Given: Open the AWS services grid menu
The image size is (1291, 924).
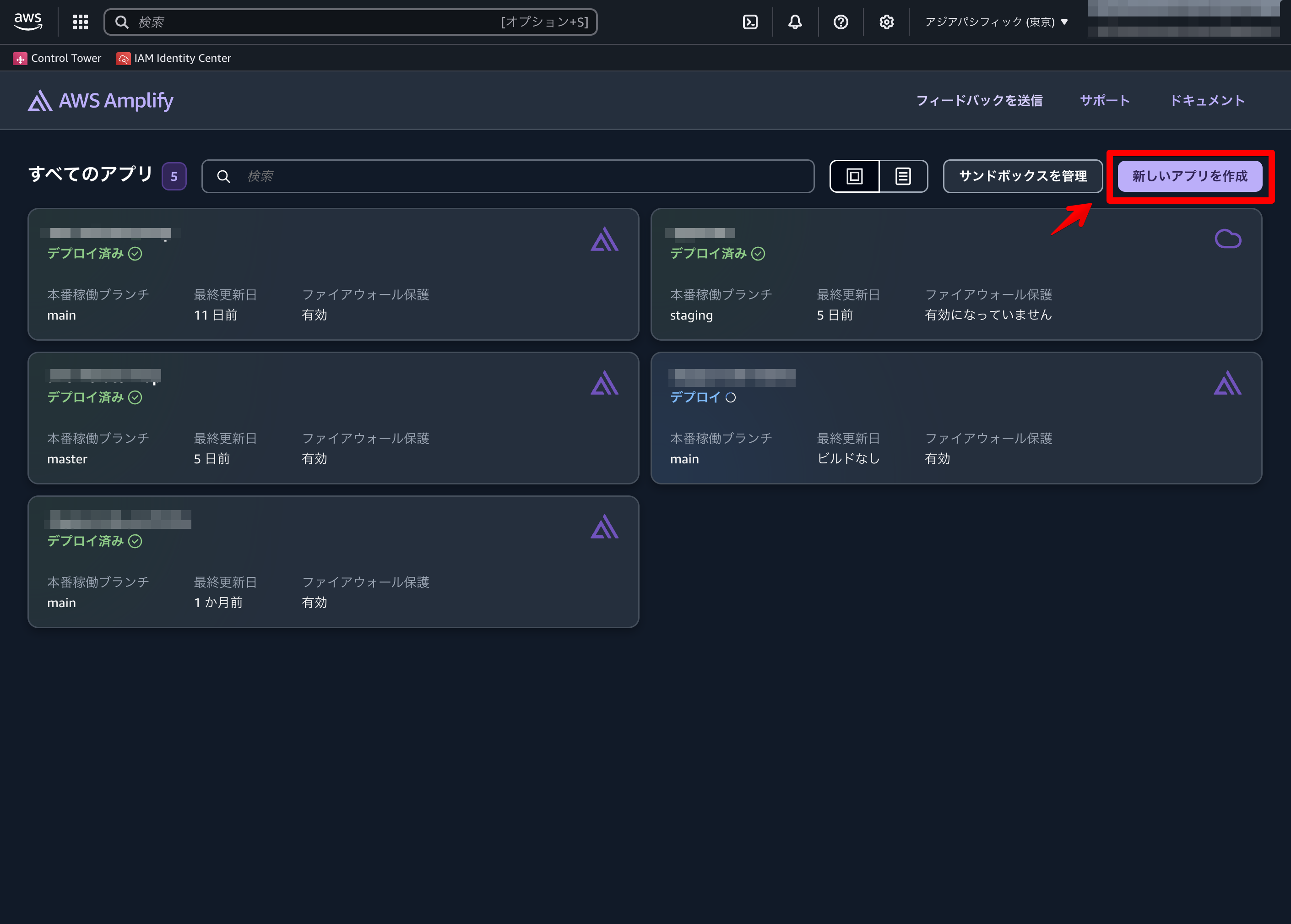Looking at the screenshot, I should click(x=80, y=22).
